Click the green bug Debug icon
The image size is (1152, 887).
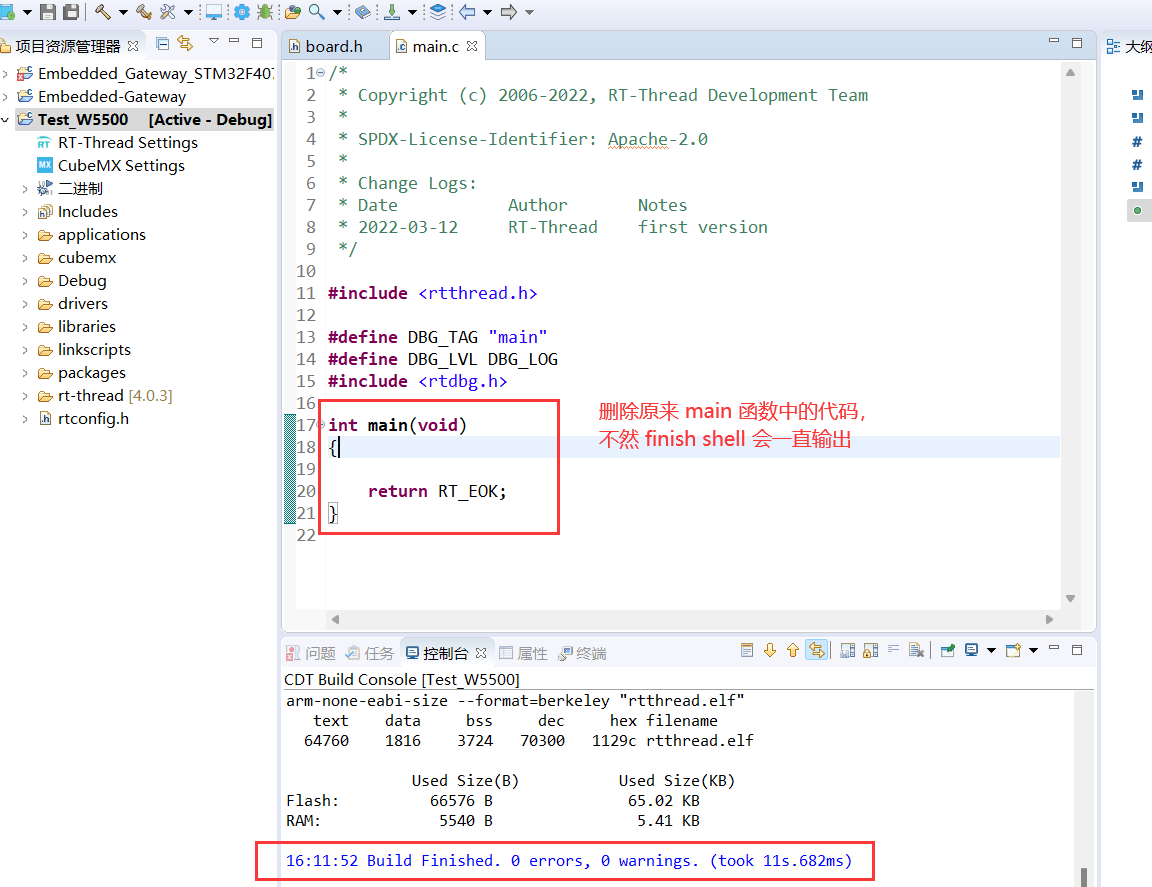pos(265,12)
